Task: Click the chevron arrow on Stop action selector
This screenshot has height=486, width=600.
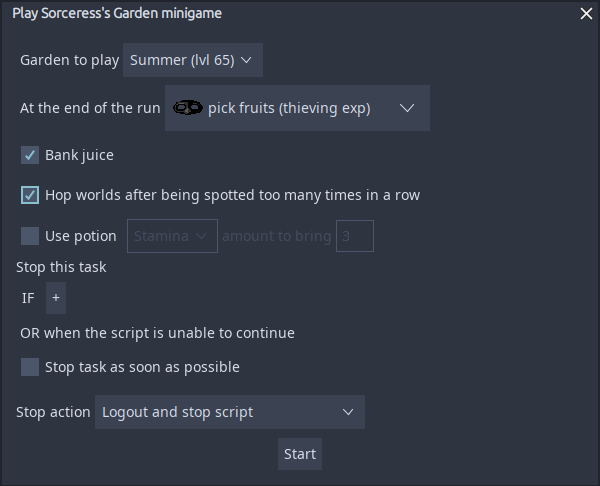Action: tap(347, 412)
